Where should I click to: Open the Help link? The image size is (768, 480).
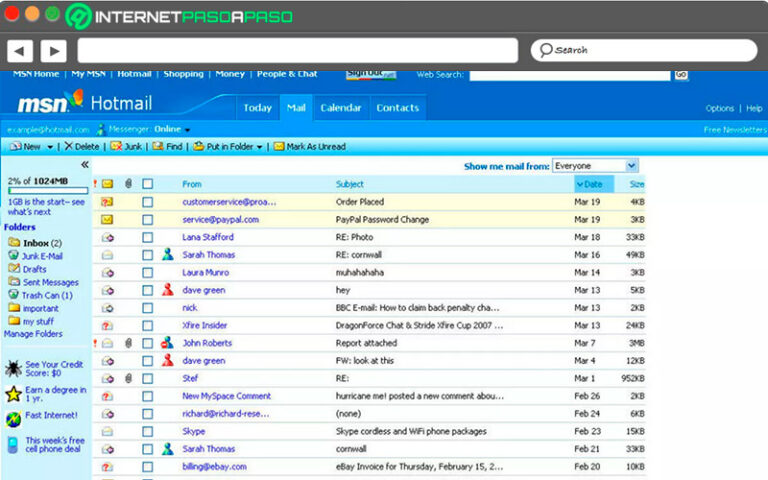click(754, 108)
